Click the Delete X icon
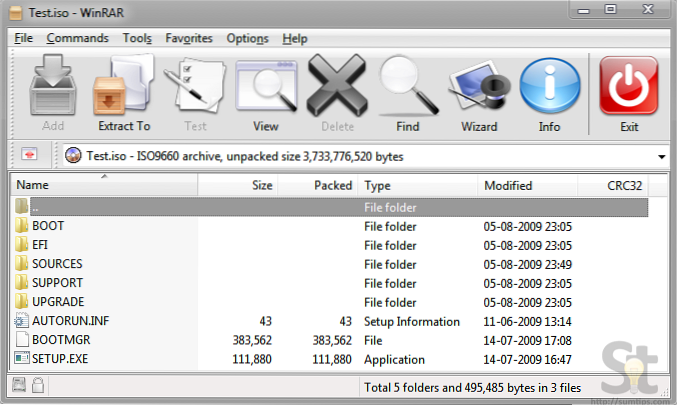The image size is (677, 405). pyautogui.click(x=337, y=94)
